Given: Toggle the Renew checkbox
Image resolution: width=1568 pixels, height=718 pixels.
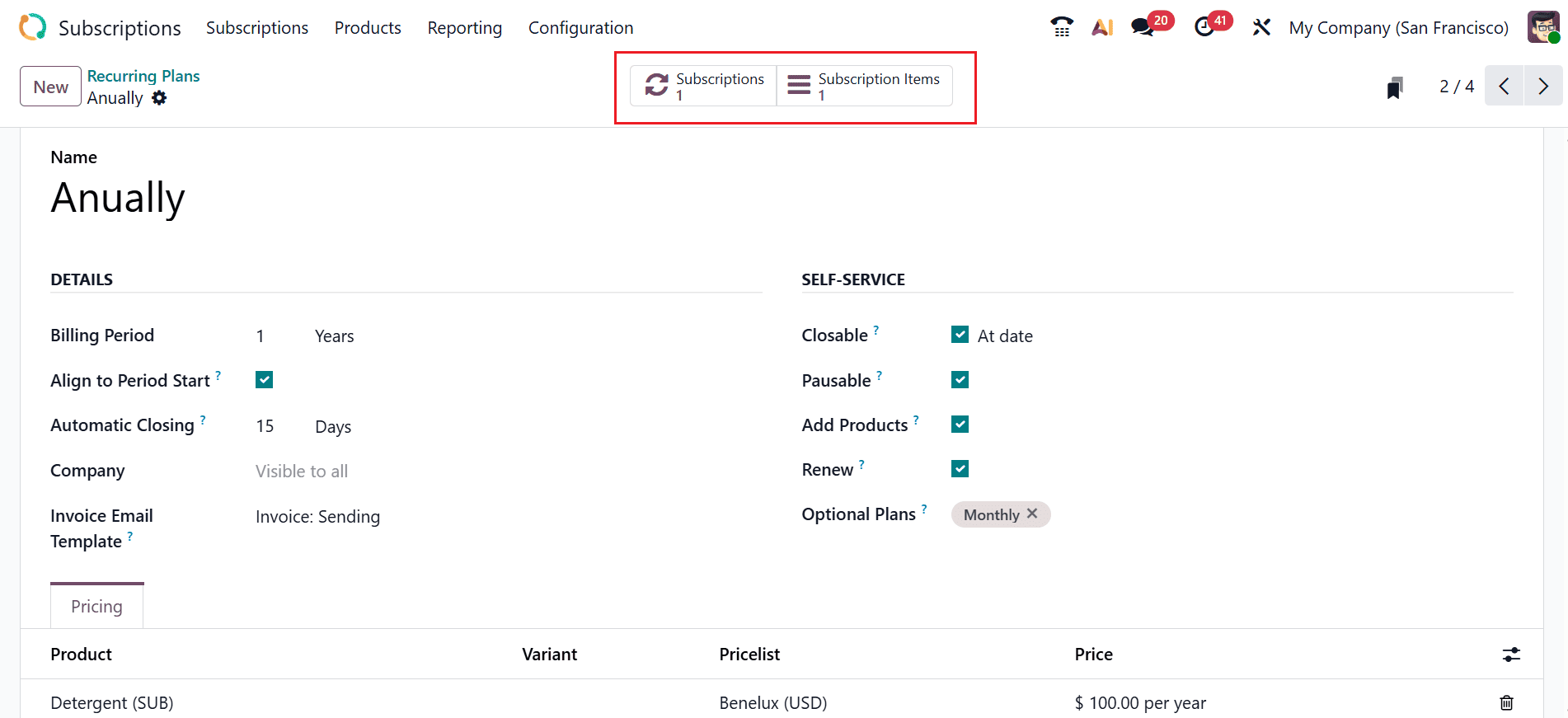Looking at the screenshot, I should coord(960,469).
